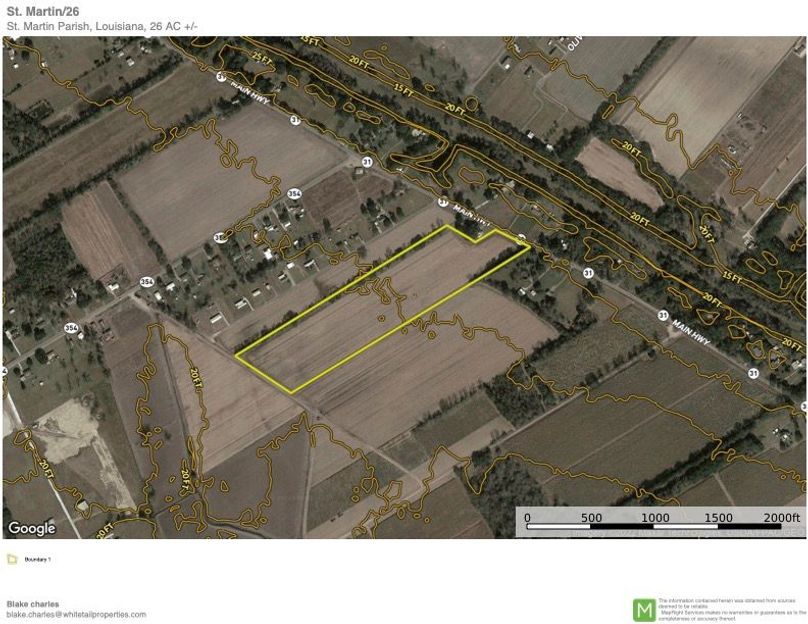The width and height of the screenshot is (808, 624).
Task: Expand the Boundary 1 legend entry
Action: coord(38,559)
